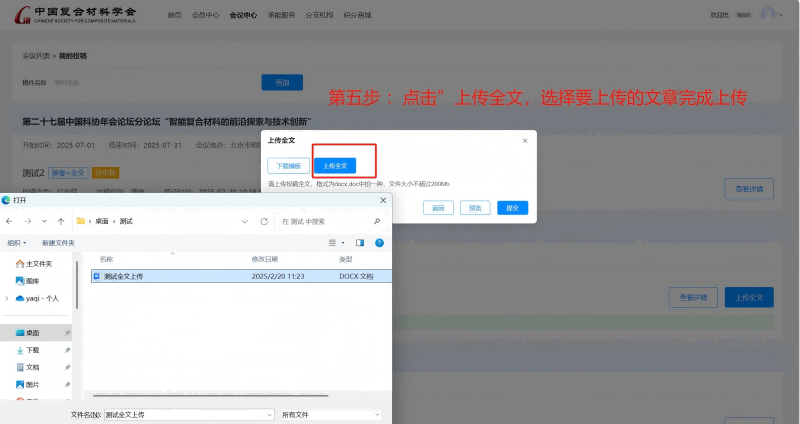Screen dimensions: 800x424
Task: Click the 文件名 input field
Action: (x=190, y=414)
